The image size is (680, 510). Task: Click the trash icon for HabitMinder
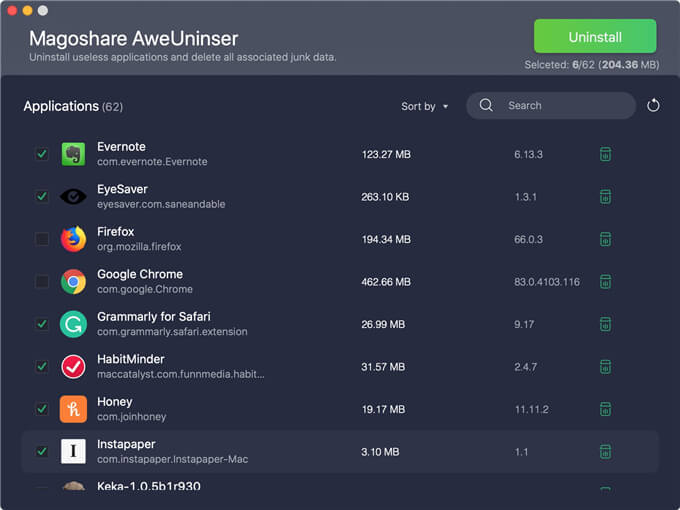tap(605, 366)
